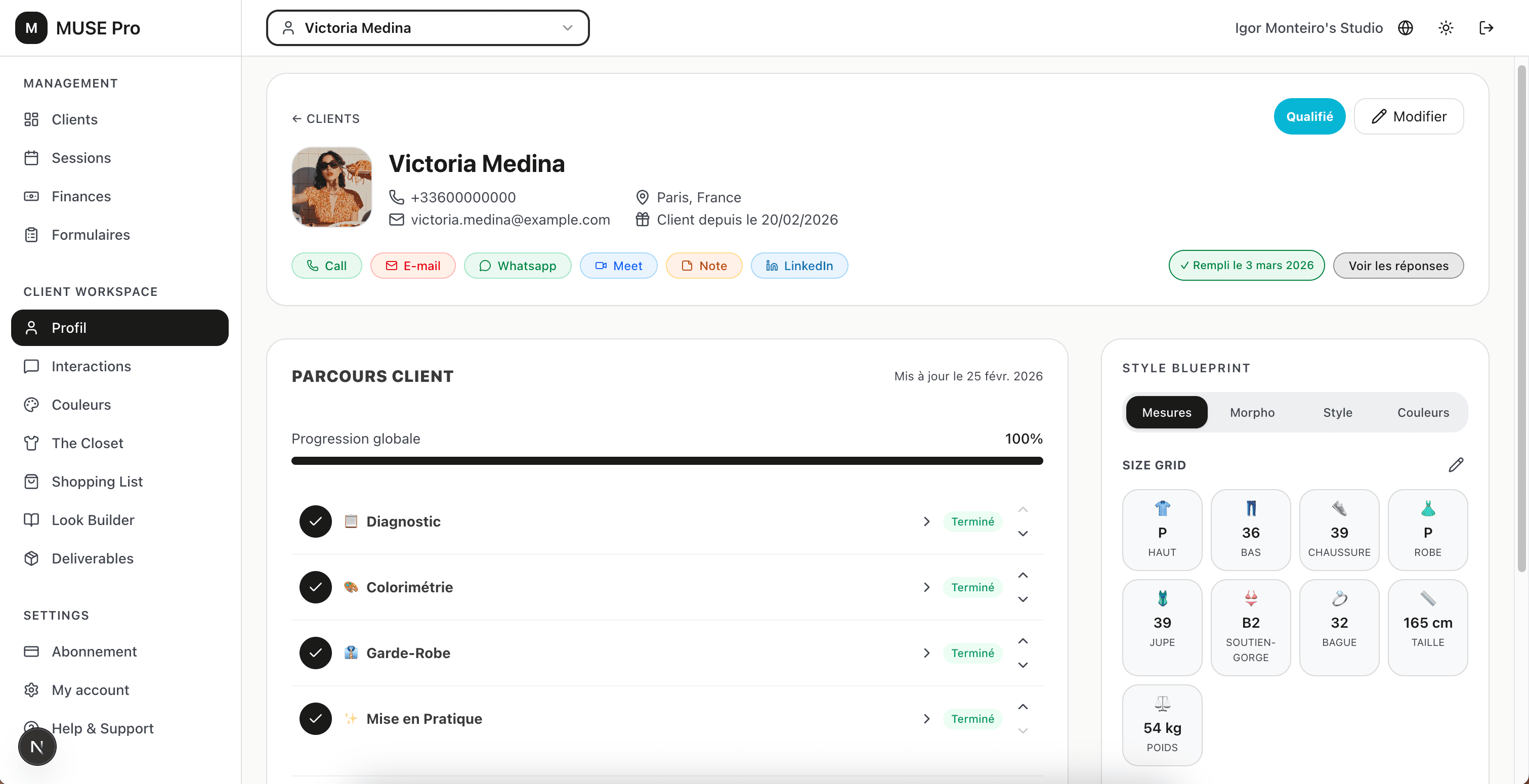Move Mise en Pratique step up
This screenshot has width=1529, height=784.
click(1023, 707)
